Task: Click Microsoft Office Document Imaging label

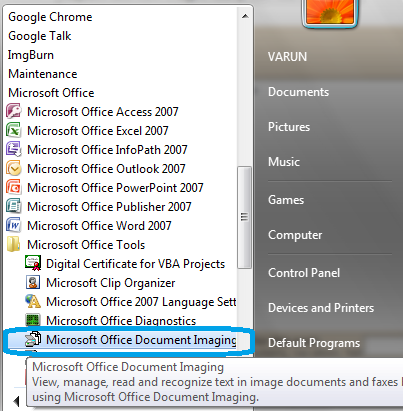Action: point(141,340)
